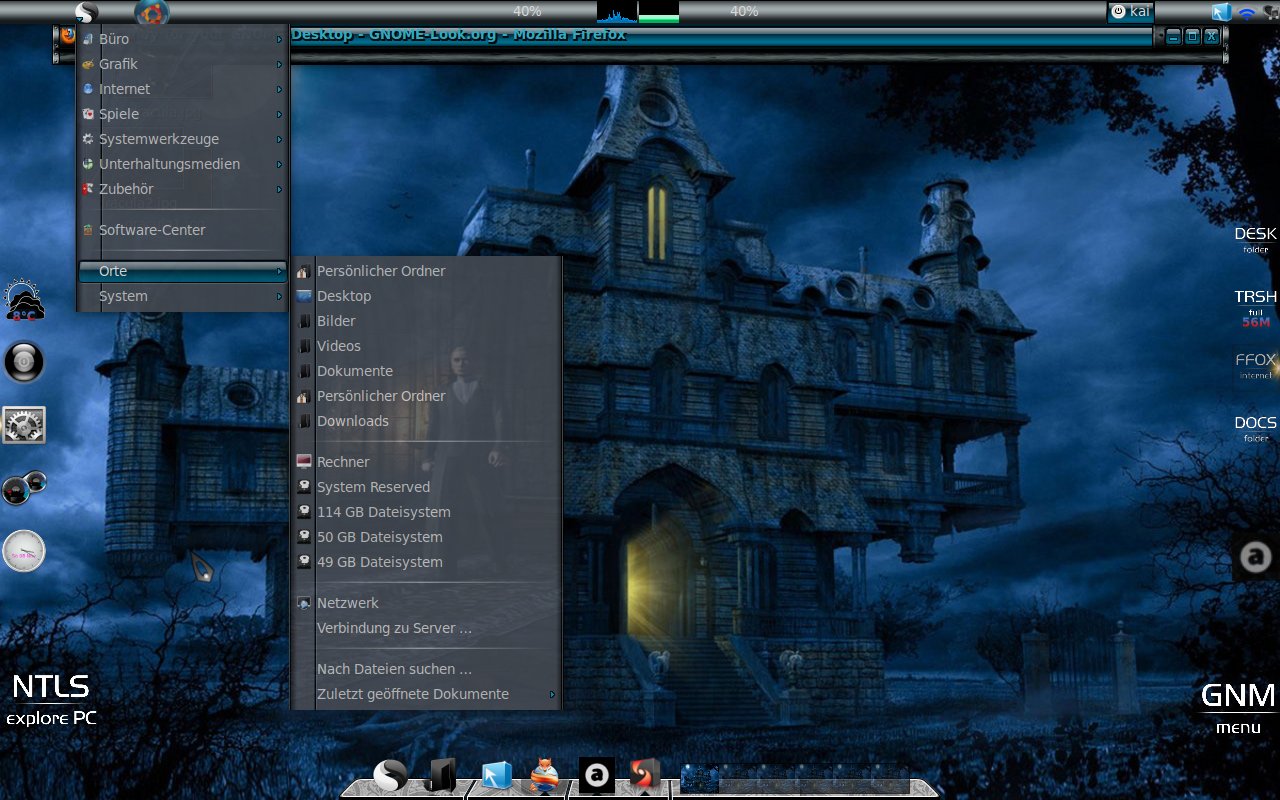Open the gear settings icon on the left

click(x=24, y=425)
